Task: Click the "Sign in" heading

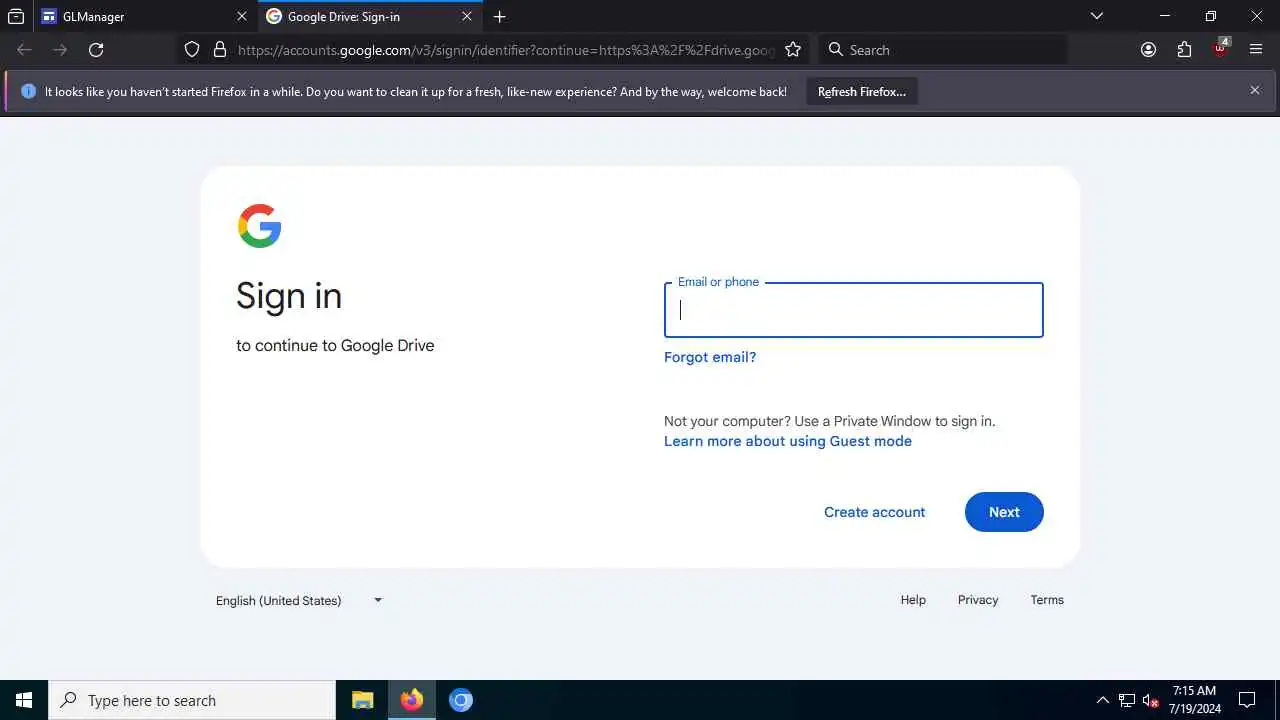Action: (289, 296)
